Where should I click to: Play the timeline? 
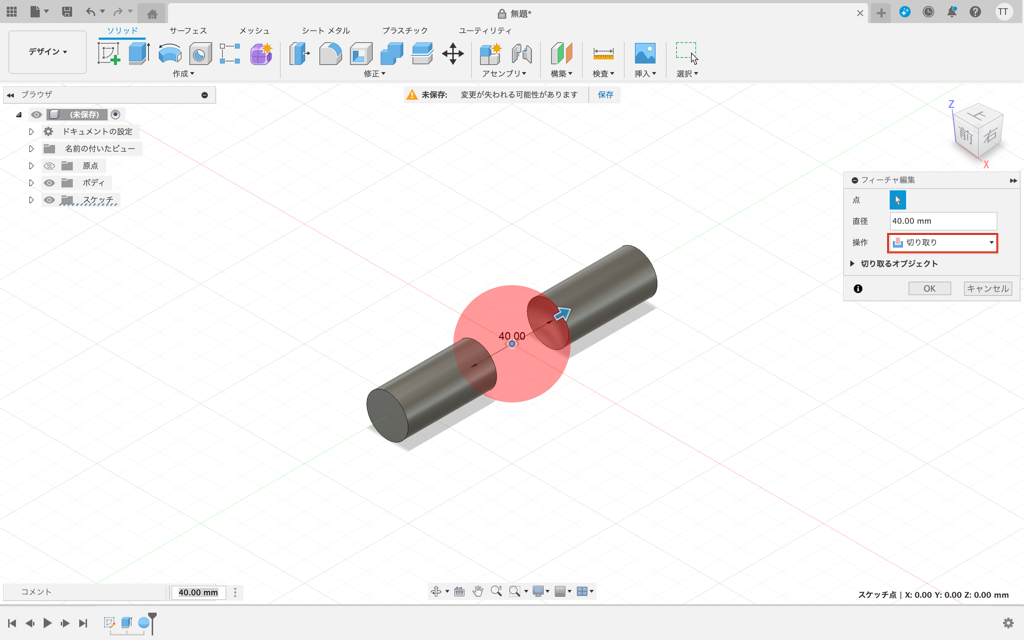click(x=47, y=623)
